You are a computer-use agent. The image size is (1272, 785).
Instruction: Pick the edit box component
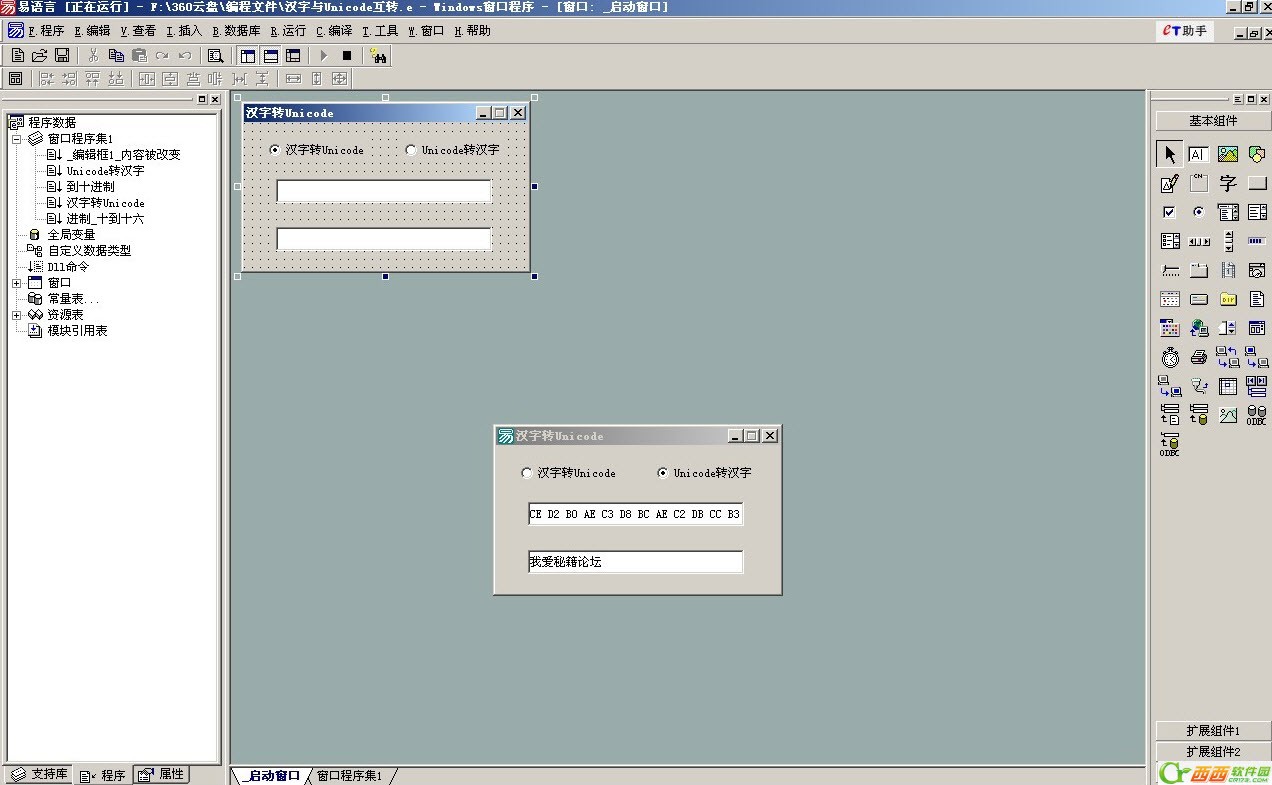(x=1198, y=154)
